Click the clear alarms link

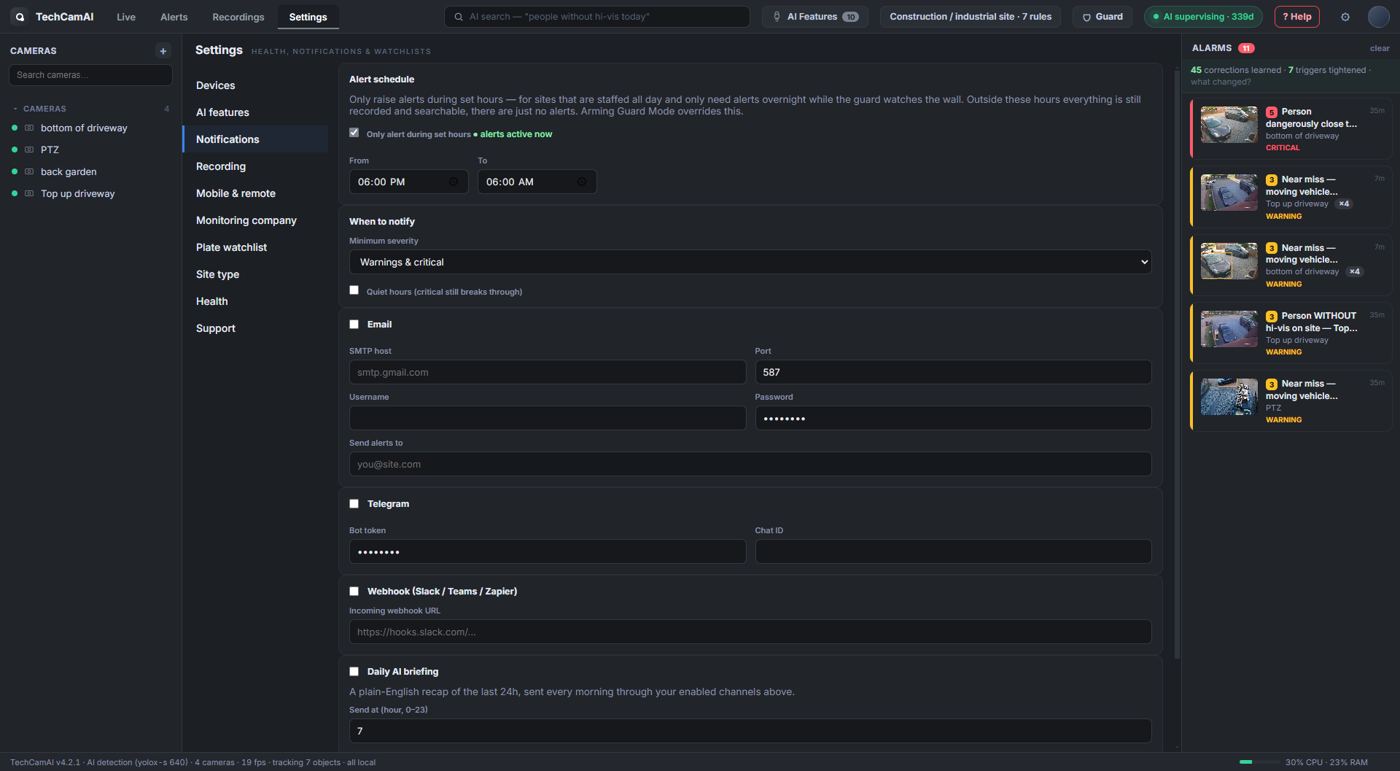tap(1379, 48)
